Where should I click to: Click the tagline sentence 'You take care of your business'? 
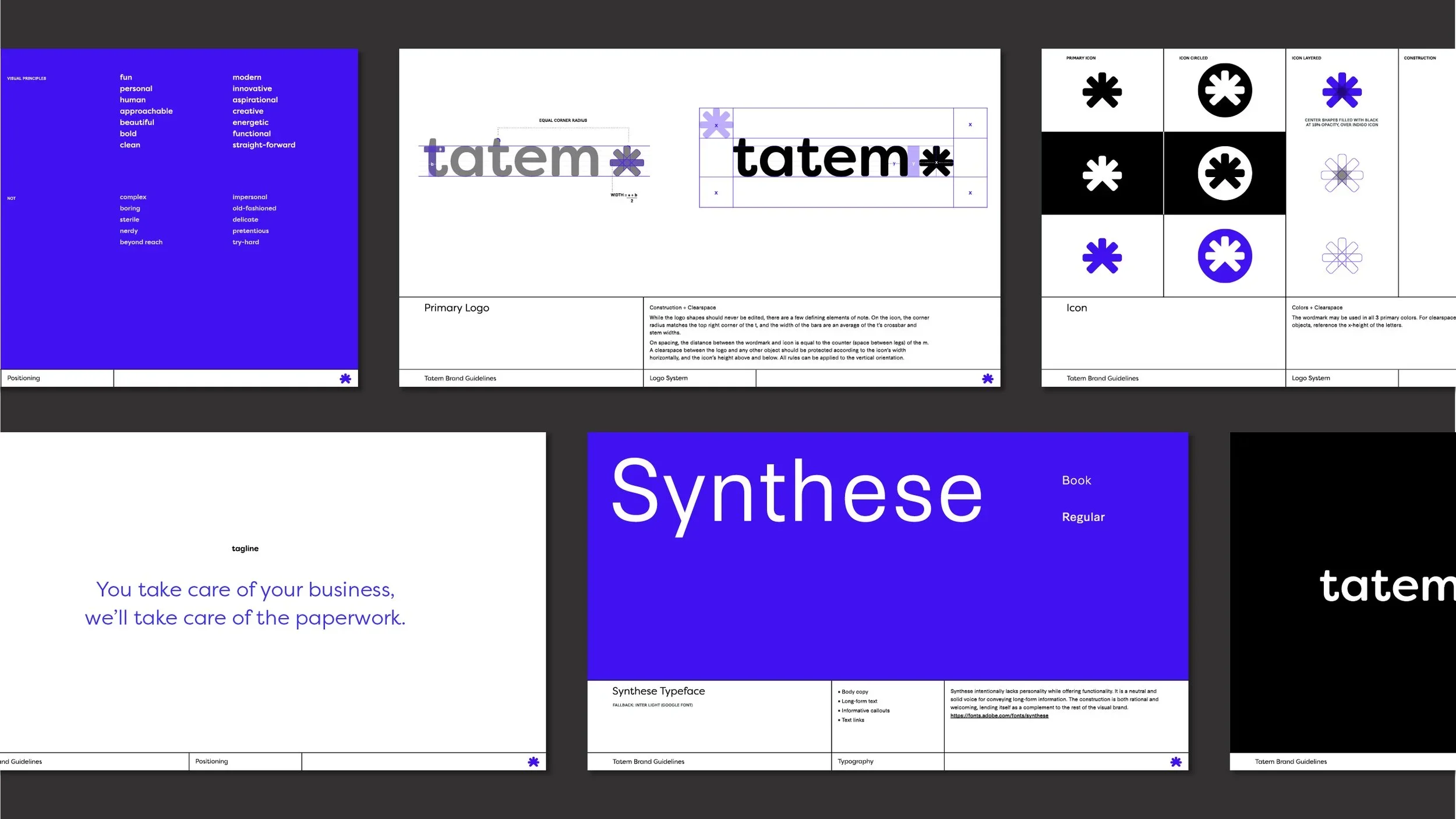click(x=245, y=590)
